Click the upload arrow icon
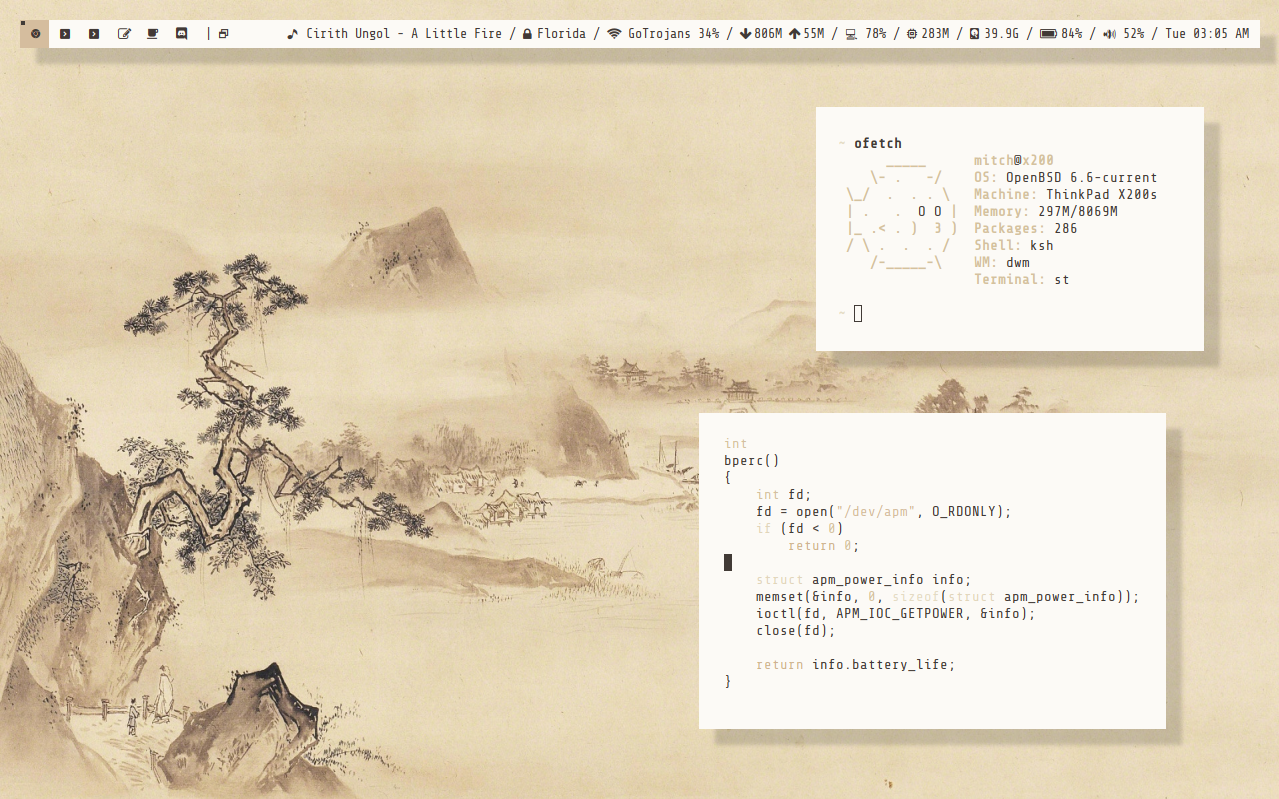Screen dimensions: 1279x799 794,34
